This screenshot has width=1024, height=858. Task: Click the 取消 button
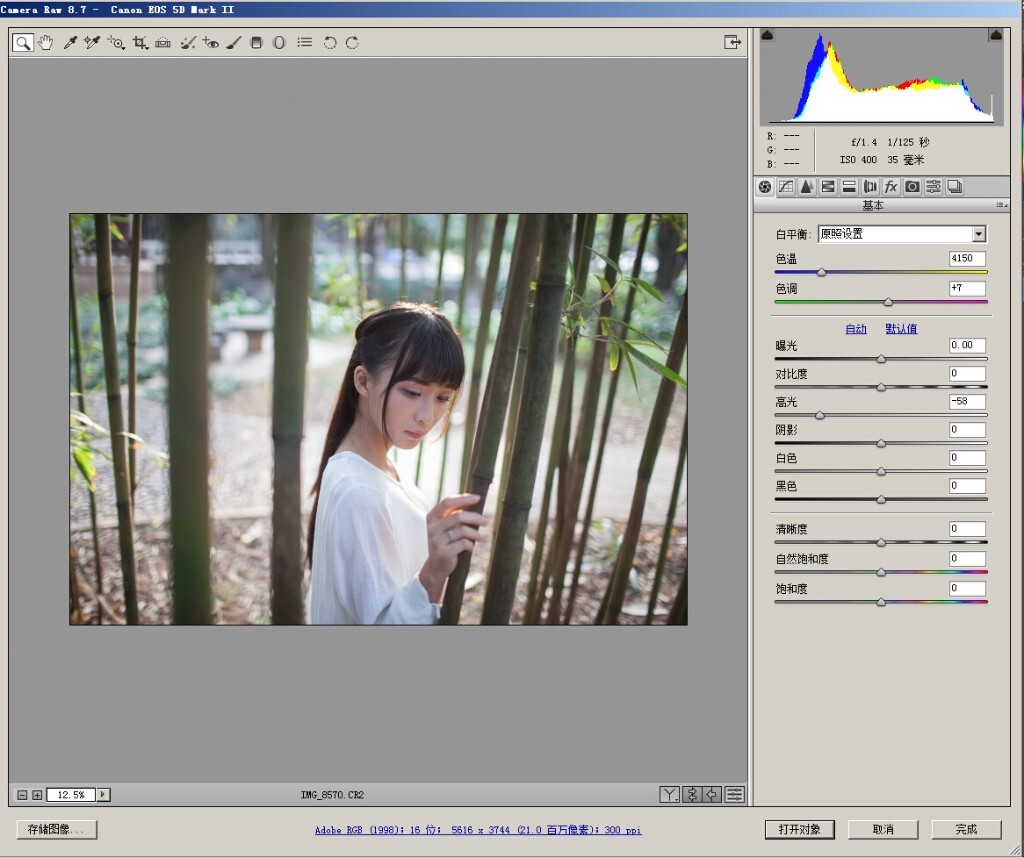coord(883,829)
